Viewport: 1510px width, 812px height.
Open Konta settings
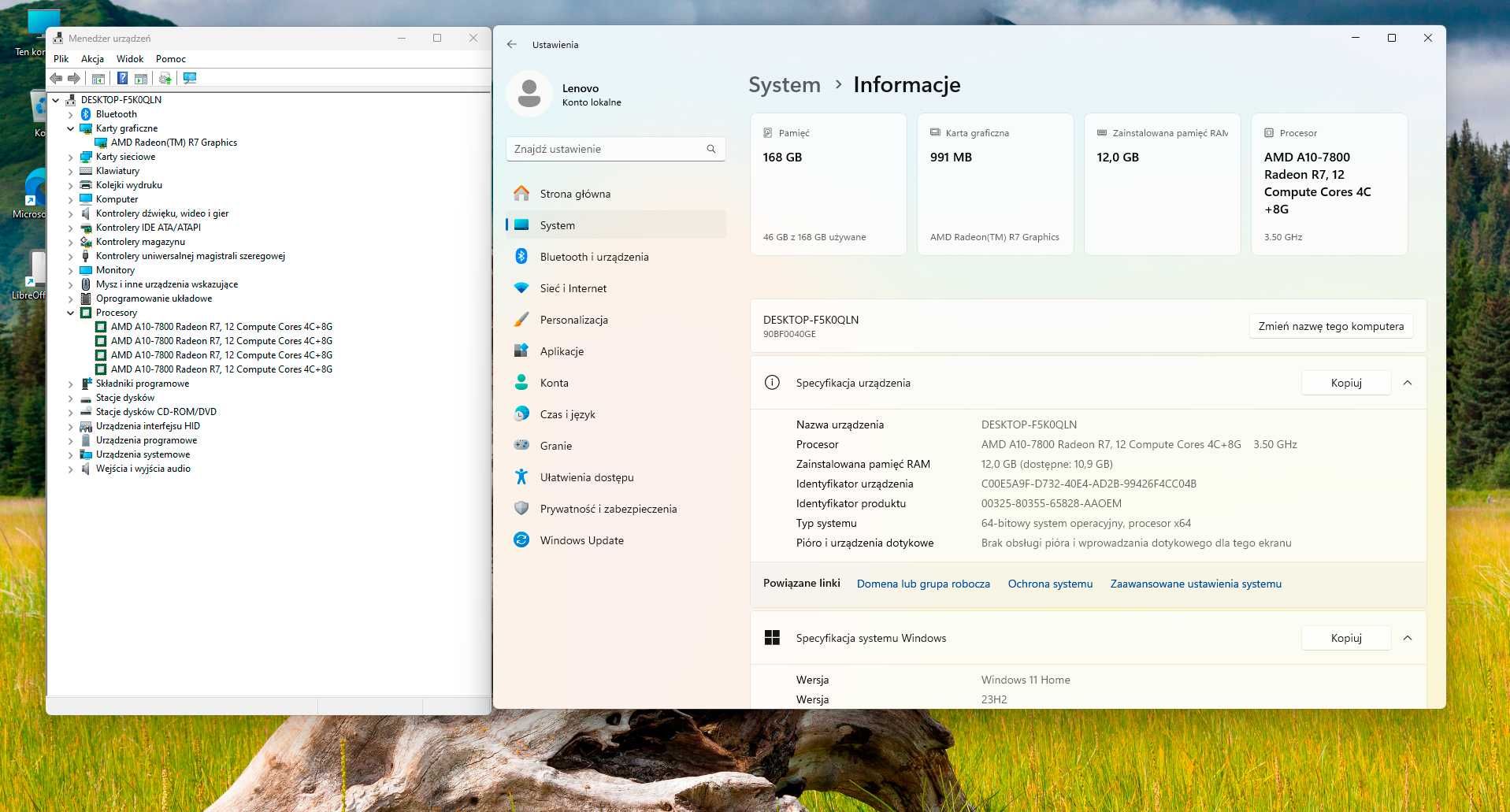tap(615, 383)
